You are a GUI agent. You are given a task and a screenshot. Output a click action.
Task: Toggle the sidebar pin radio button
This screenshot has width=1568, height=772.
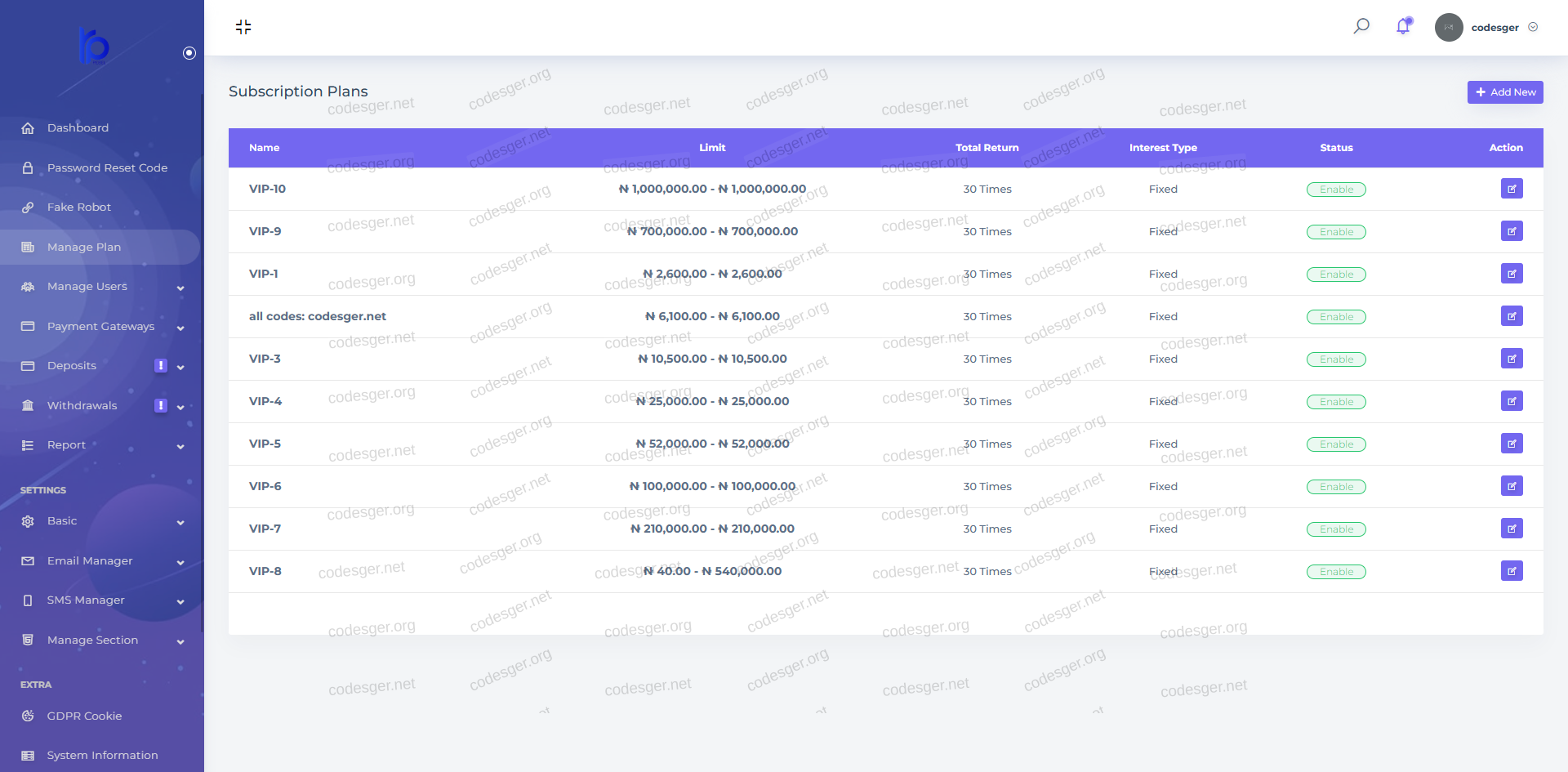click(189, 53)
